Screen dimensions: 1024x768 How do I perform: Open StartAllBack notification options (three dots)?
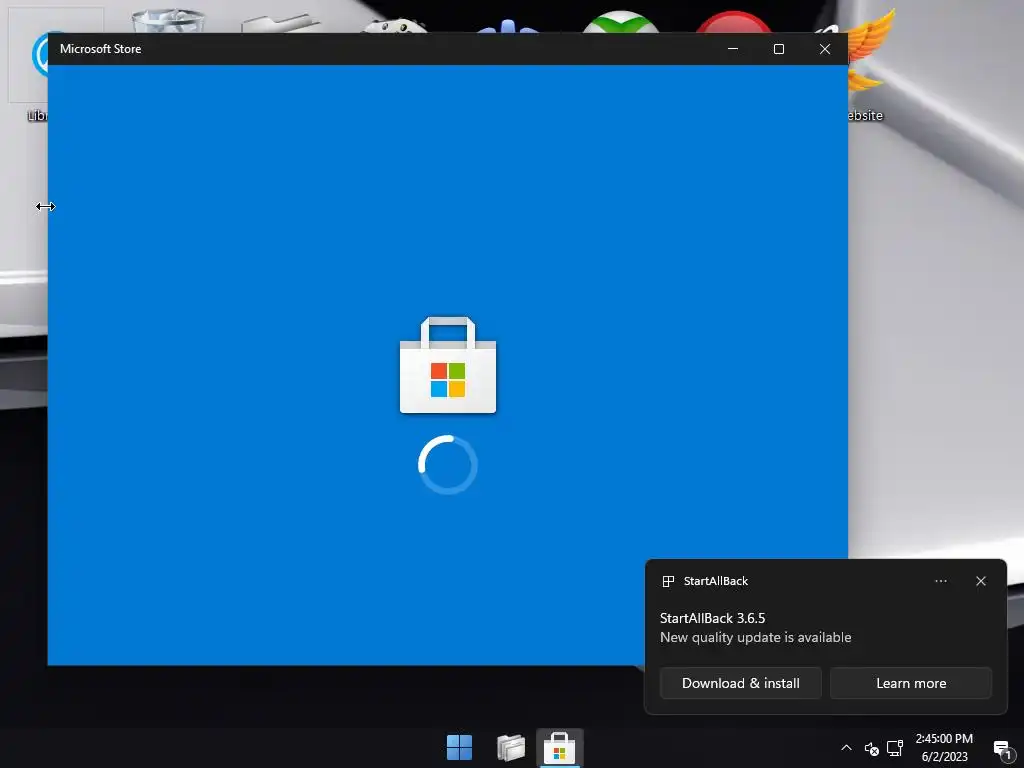(x=940, y=581)
